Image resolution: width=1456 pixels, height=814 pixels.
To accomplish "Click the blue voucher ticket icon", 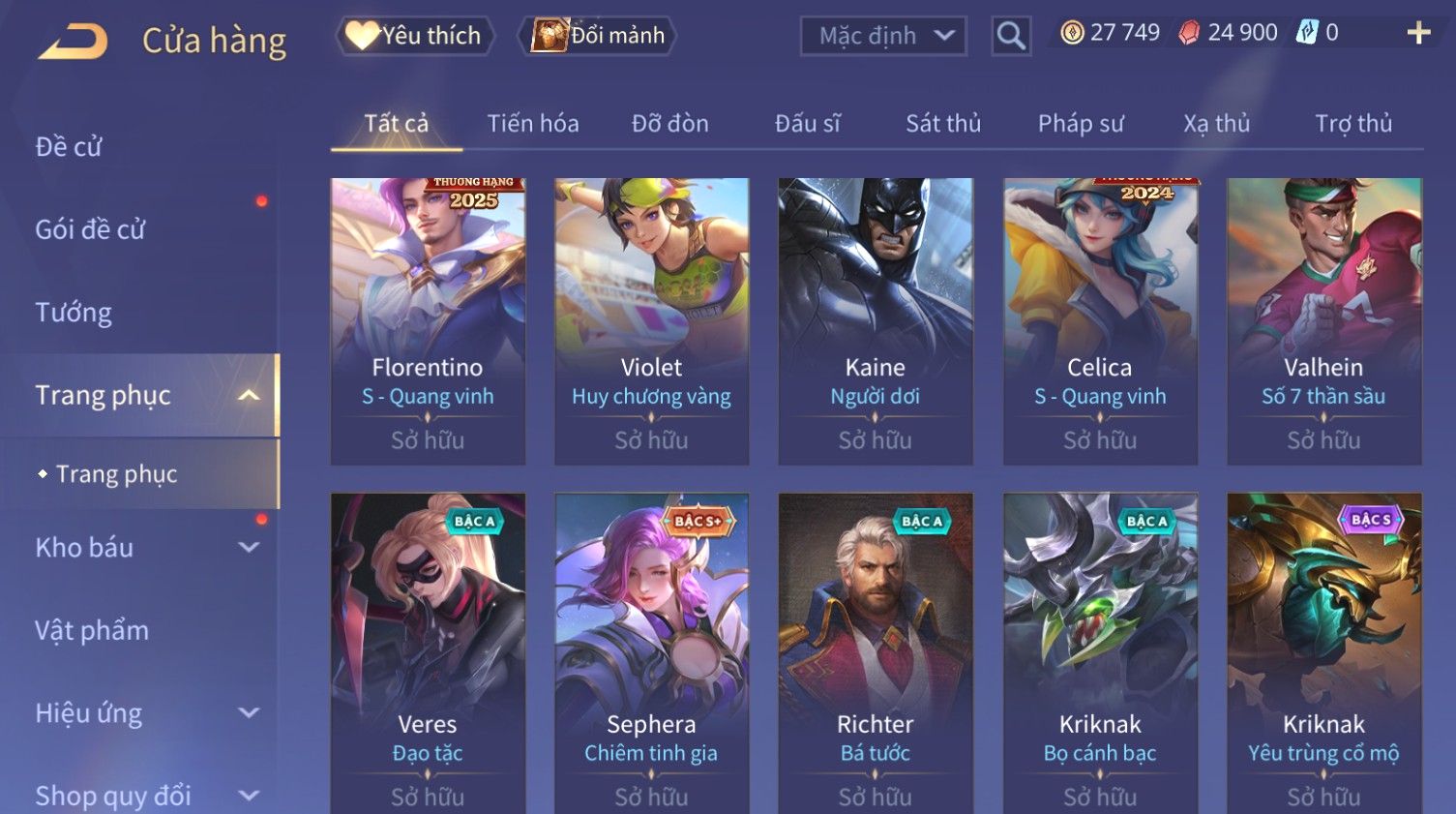I will pos(1306,32).
